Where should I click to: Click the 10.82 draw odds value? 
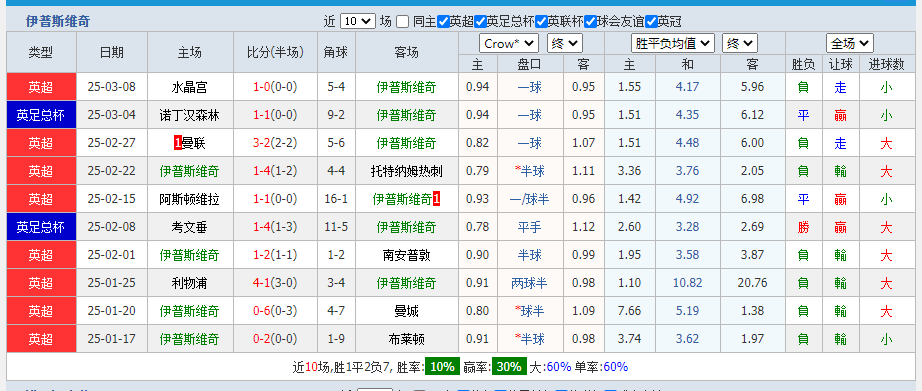point(687,283)
